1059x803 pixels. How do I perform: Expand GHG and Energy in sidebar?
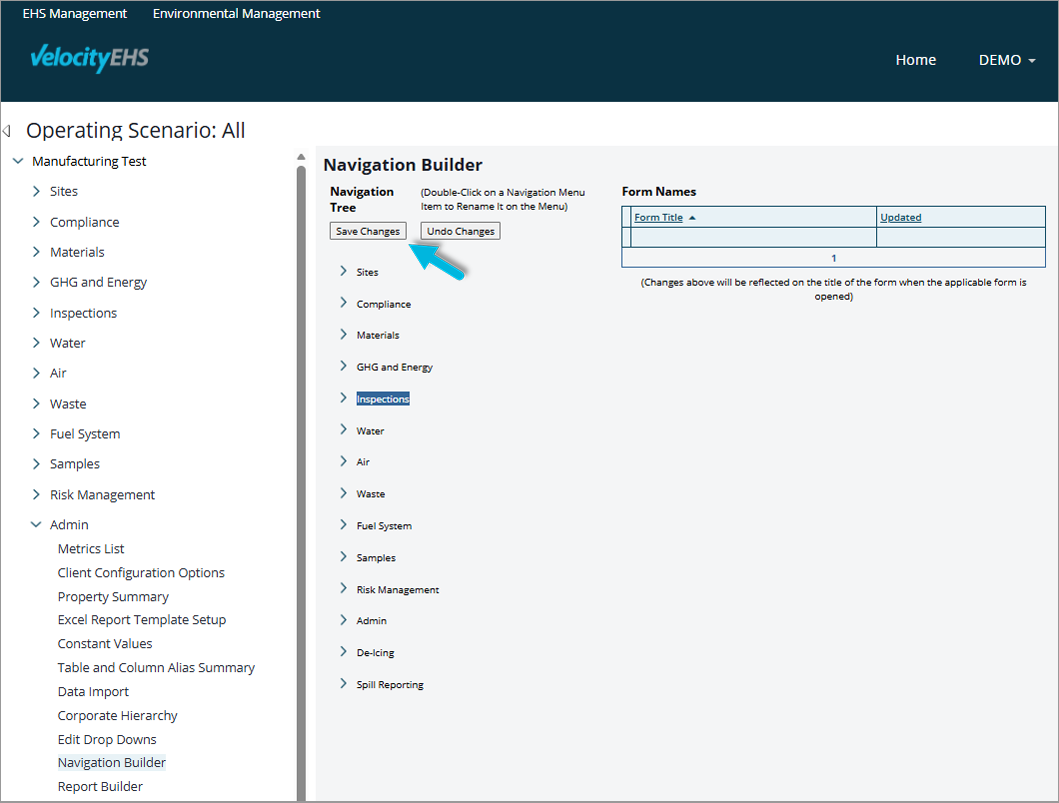36,282
